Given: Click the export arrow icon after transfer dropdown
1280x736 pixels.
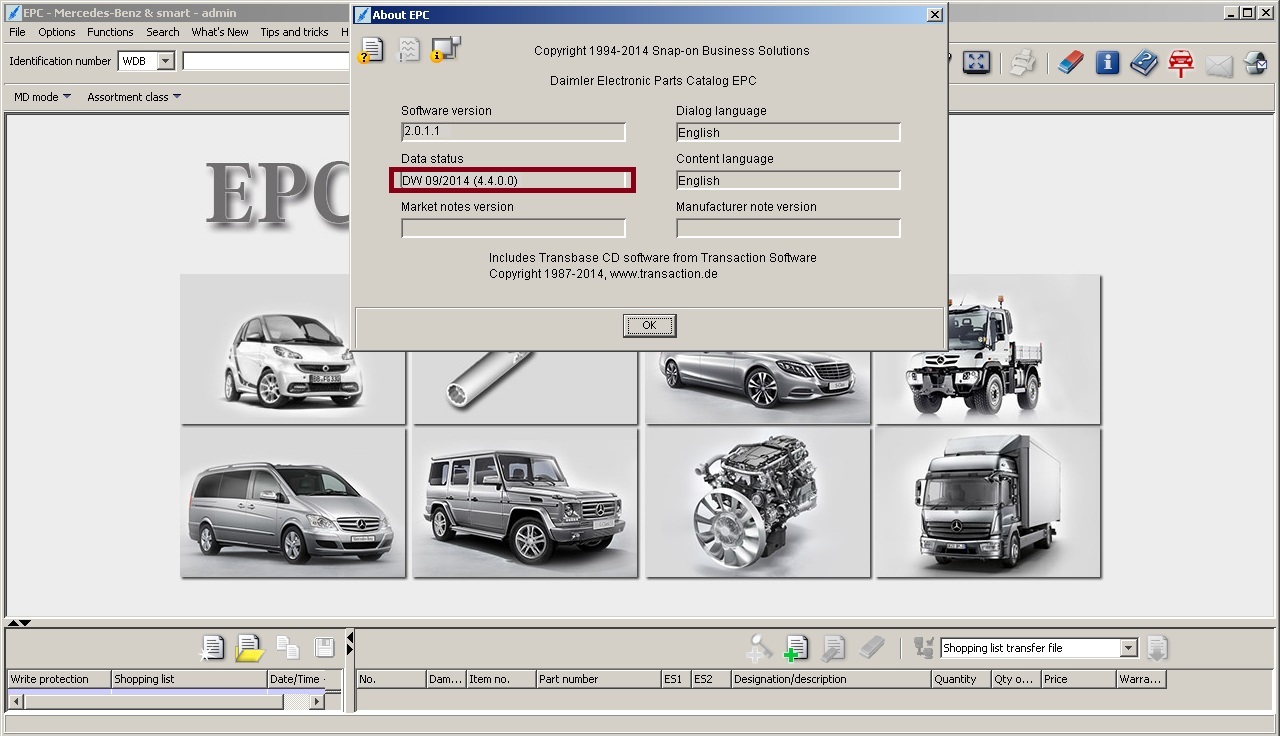Looking at the screenshot, I should point(1157,648).
